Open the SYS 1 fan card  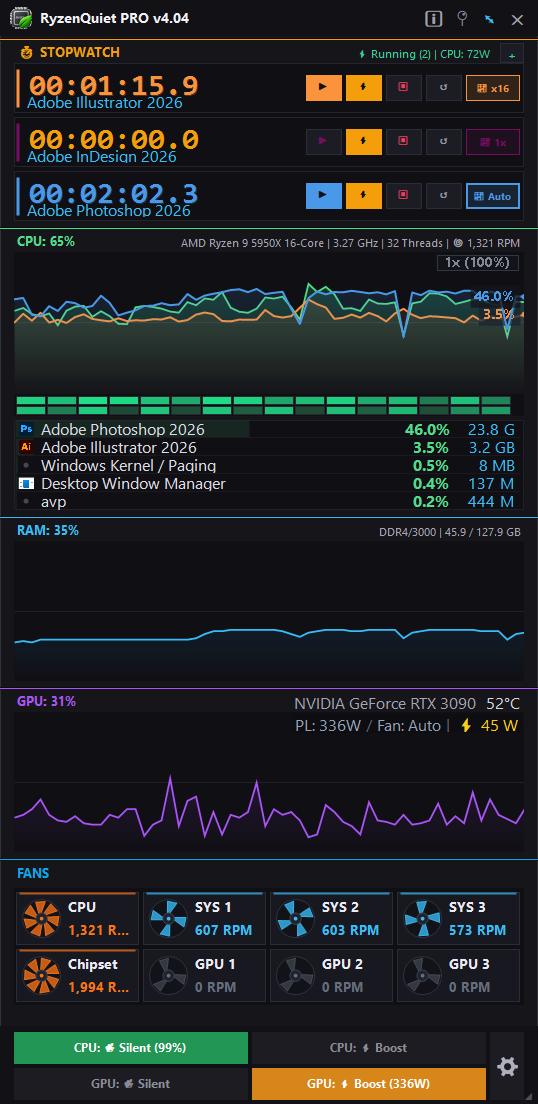coord(205,918)
